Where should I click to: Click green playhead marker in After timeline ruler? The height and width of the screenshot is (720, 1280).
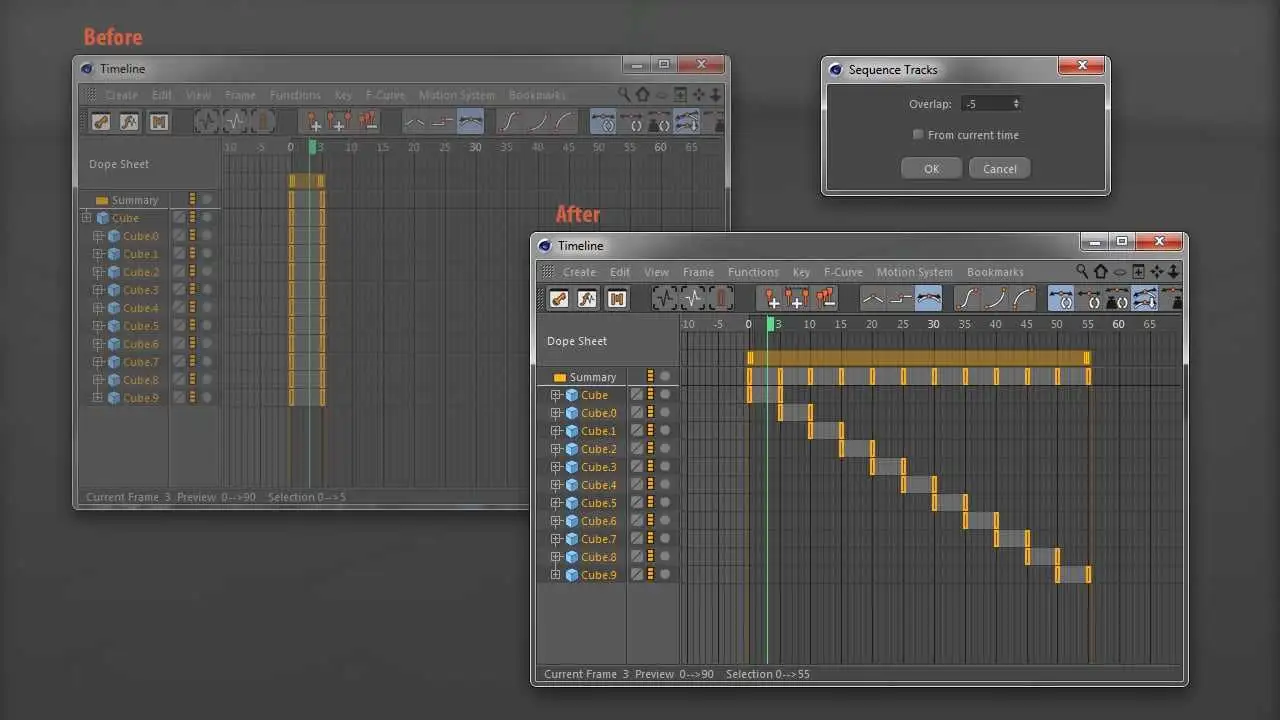771,324
